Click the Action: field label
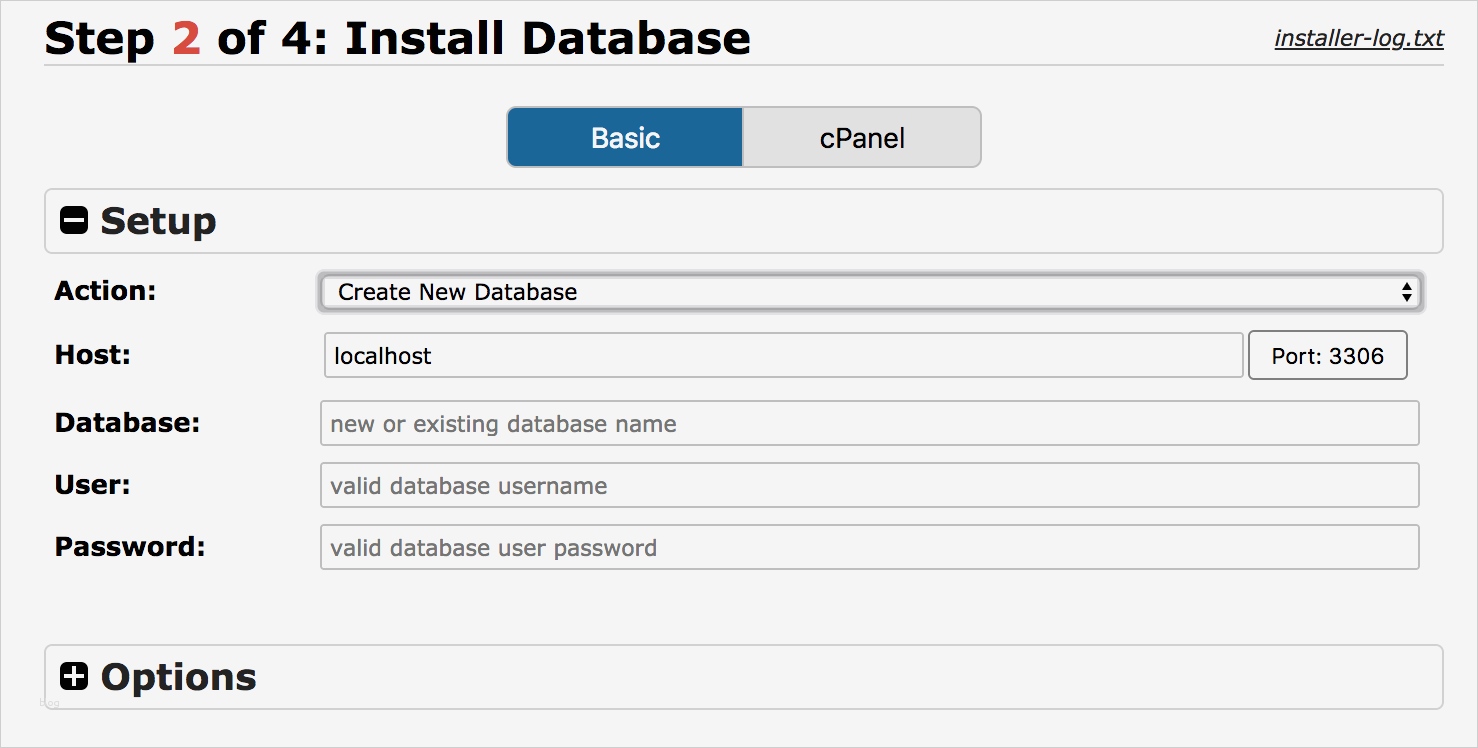This screenshot has width=1478, height=748. tap(106, 291)
